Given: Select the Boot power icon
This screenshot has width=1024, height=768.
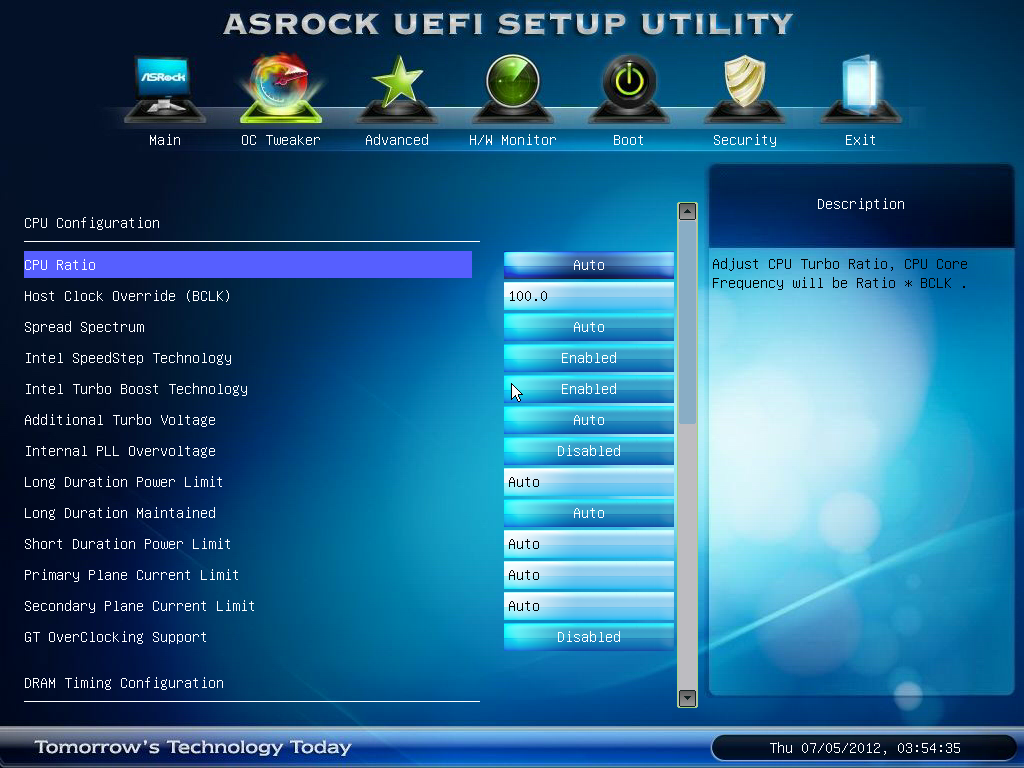Looking at the screenshot, I should pyautogui.click(x=629, y=89).
